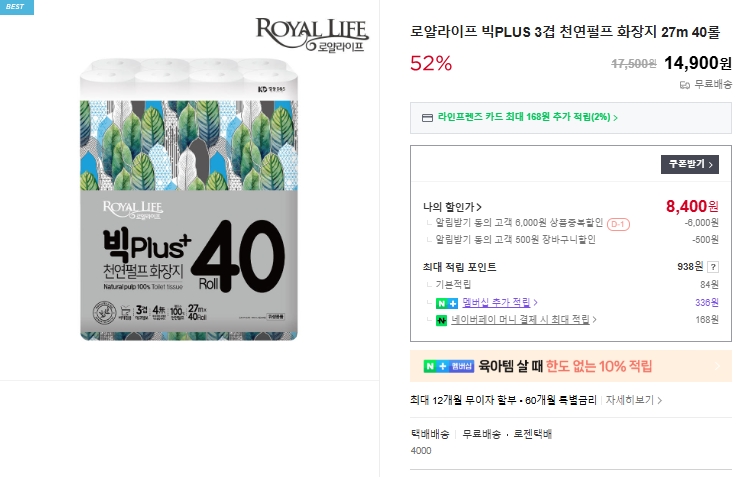Open the 라인프렌즈 카드 추가 적립 link arrow
746x477 pixels.
click(616, 117)
